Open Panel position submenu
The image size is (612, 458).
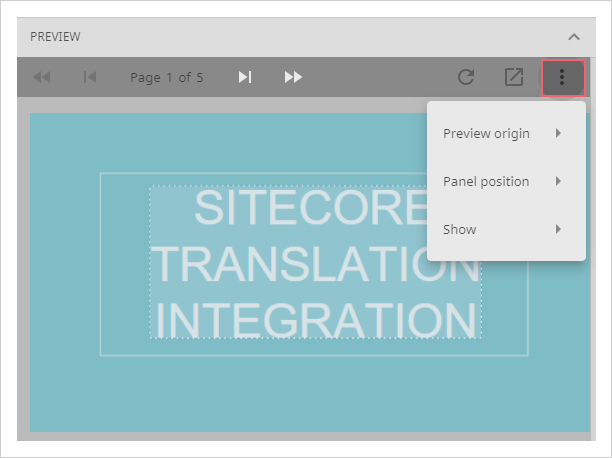[x=506, y=182]
